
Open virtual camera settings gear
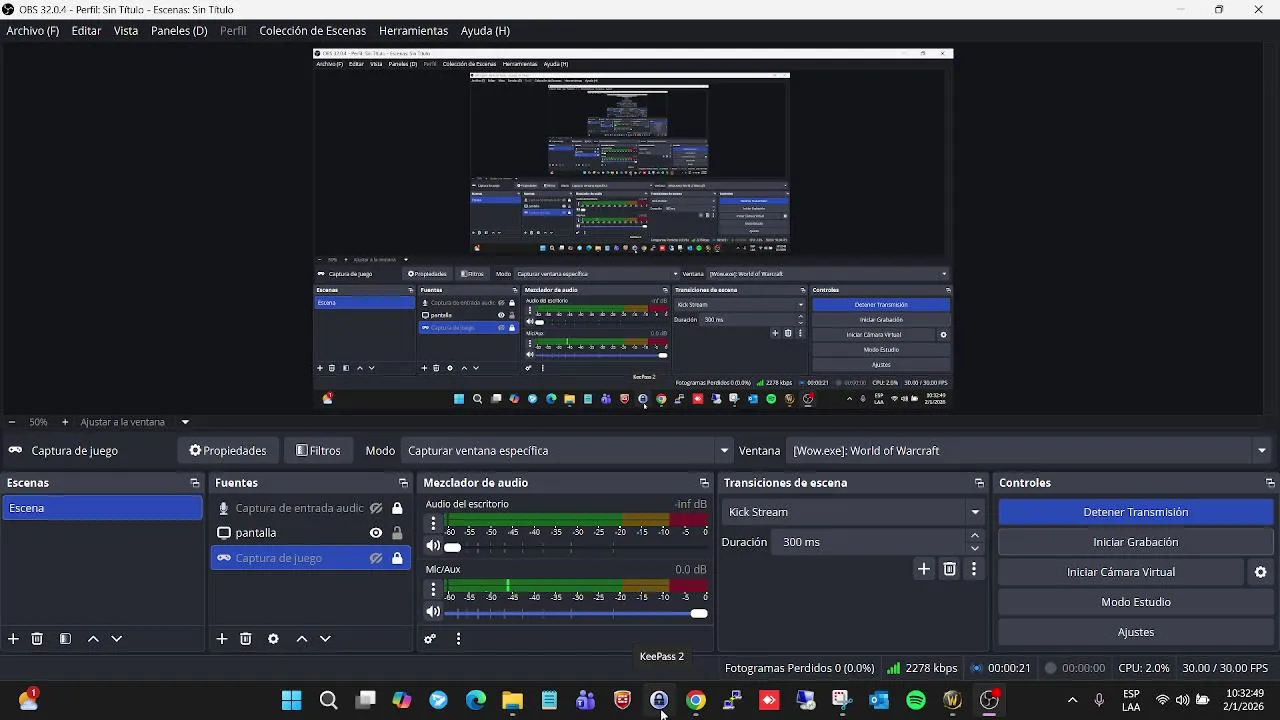(1261, 572)
